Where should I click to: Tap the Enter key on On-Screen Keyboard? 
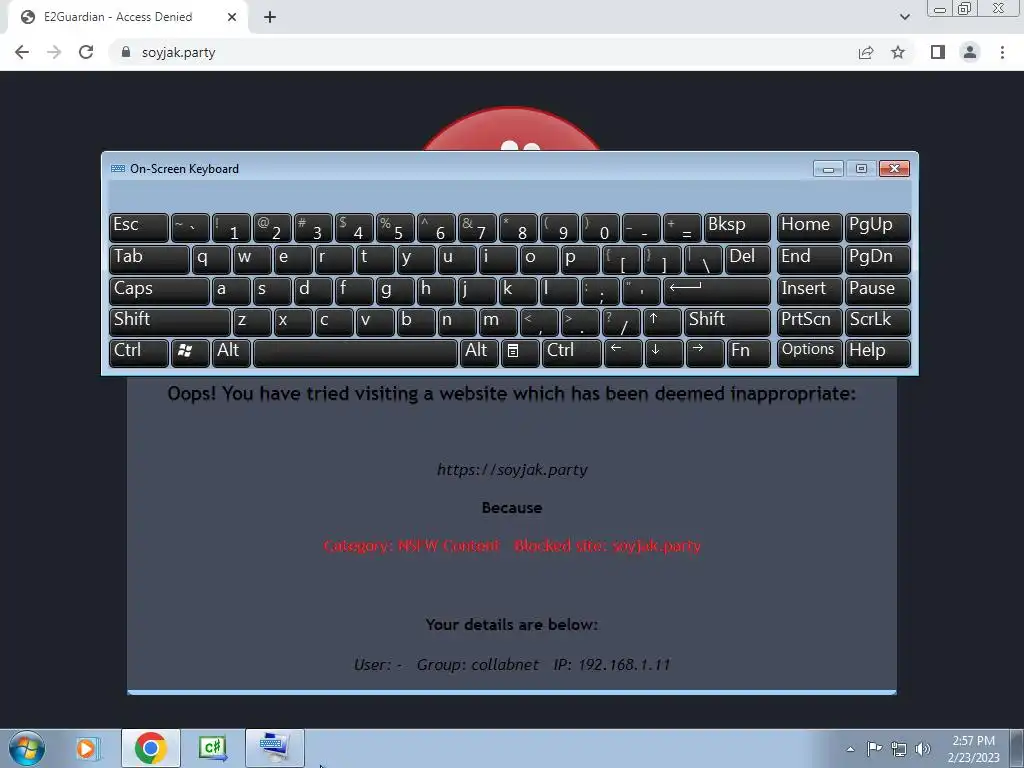pyautogui.click(x=716, y=291)
